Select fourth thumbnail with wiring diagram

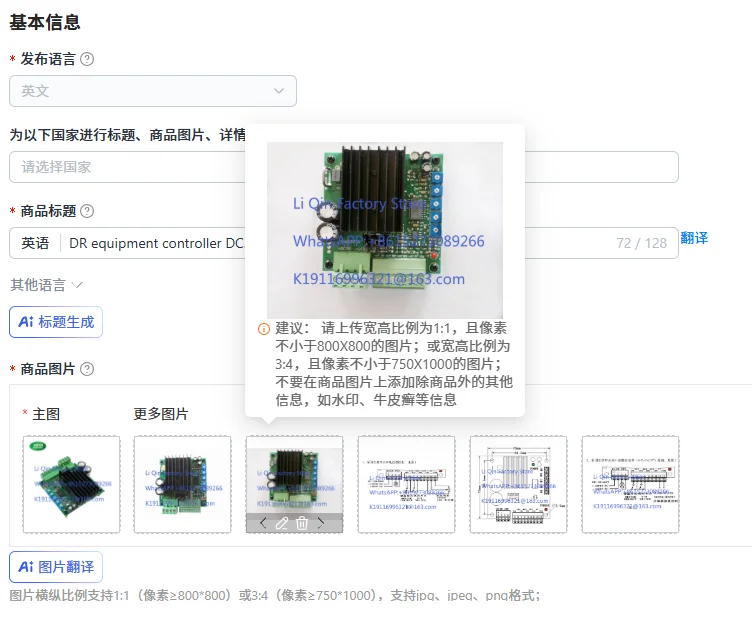406,485
